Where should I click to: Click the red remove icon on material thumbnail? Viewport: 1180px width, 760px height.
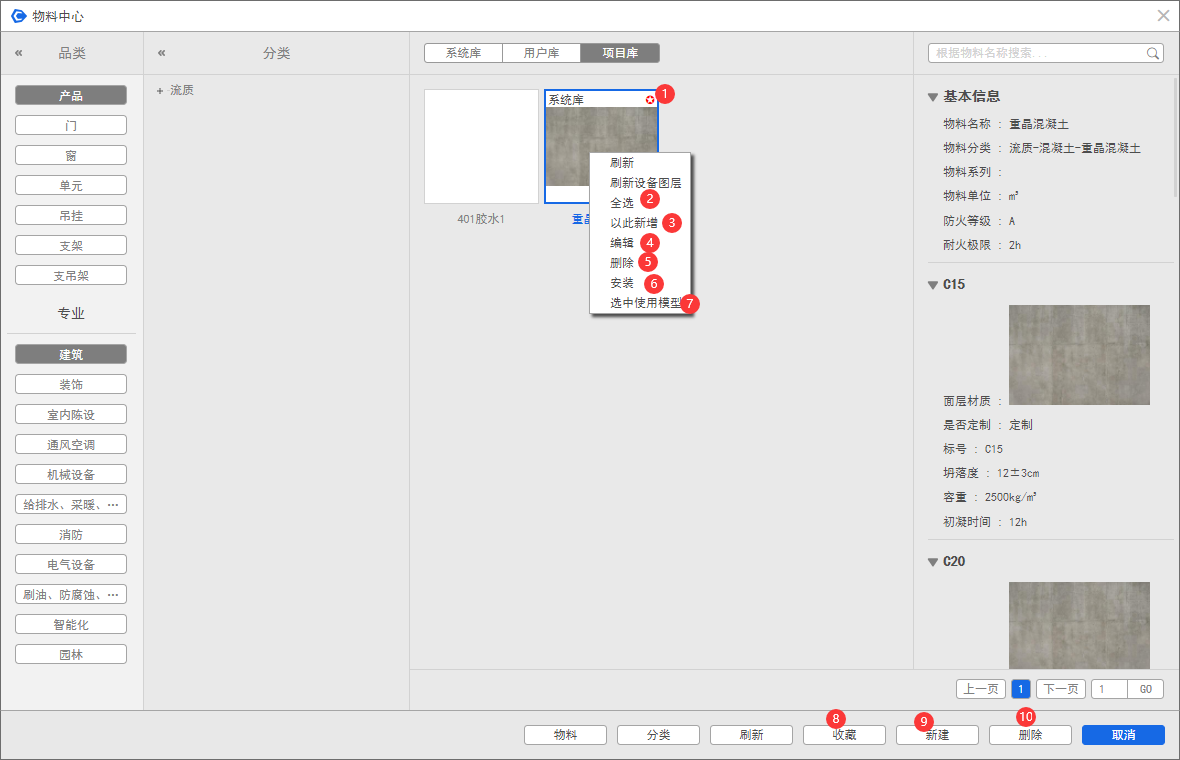point(650,99)
